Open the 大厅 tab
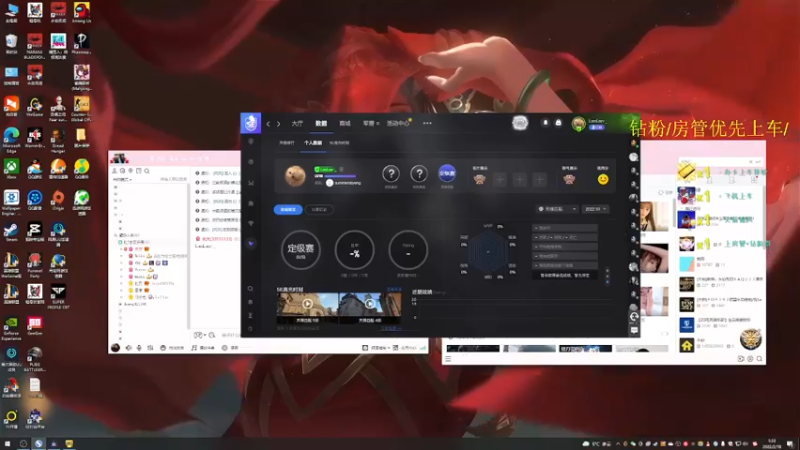 click(297, 123)
